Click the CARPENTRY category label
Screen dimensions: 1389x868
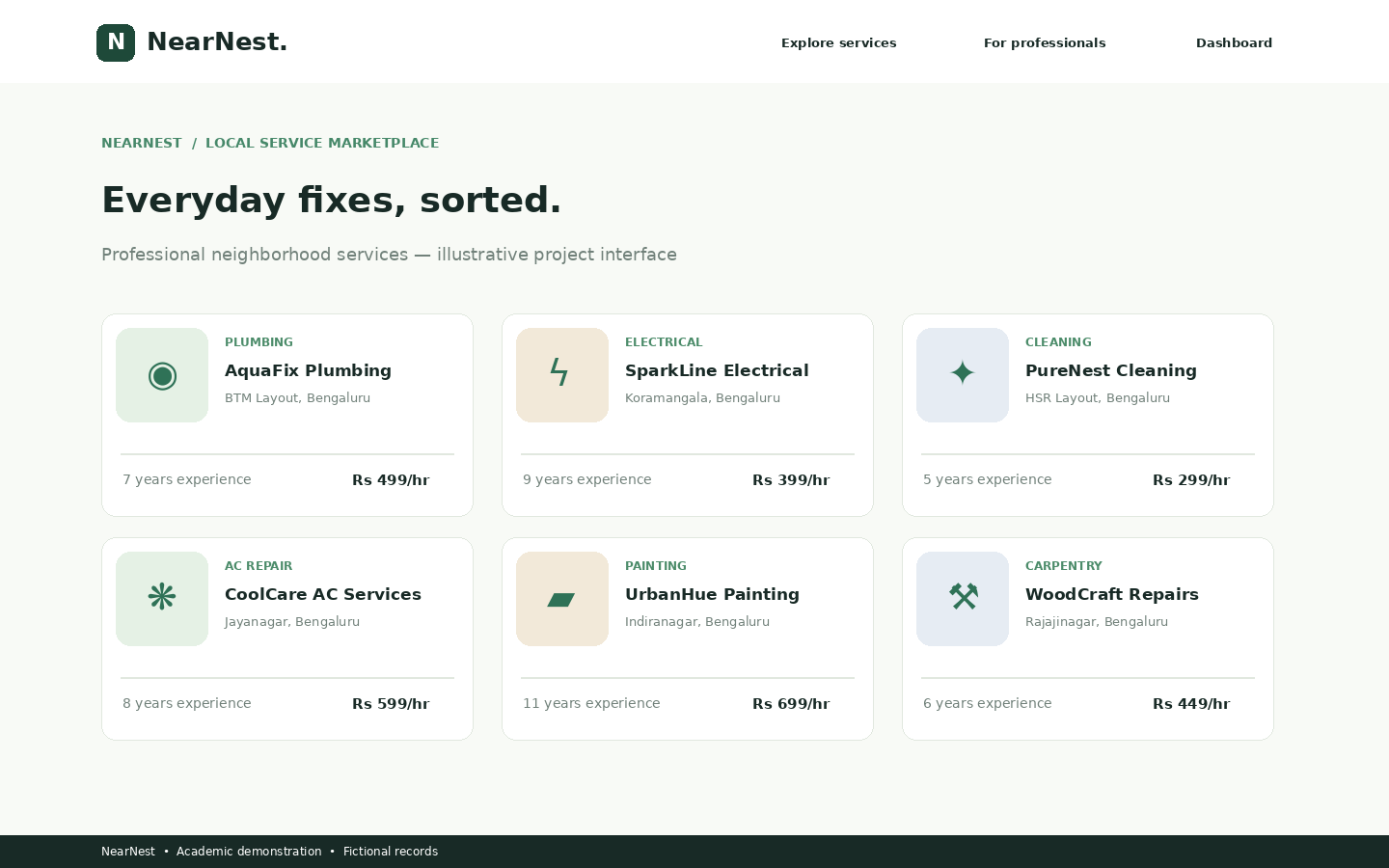tap(1063, 566)
